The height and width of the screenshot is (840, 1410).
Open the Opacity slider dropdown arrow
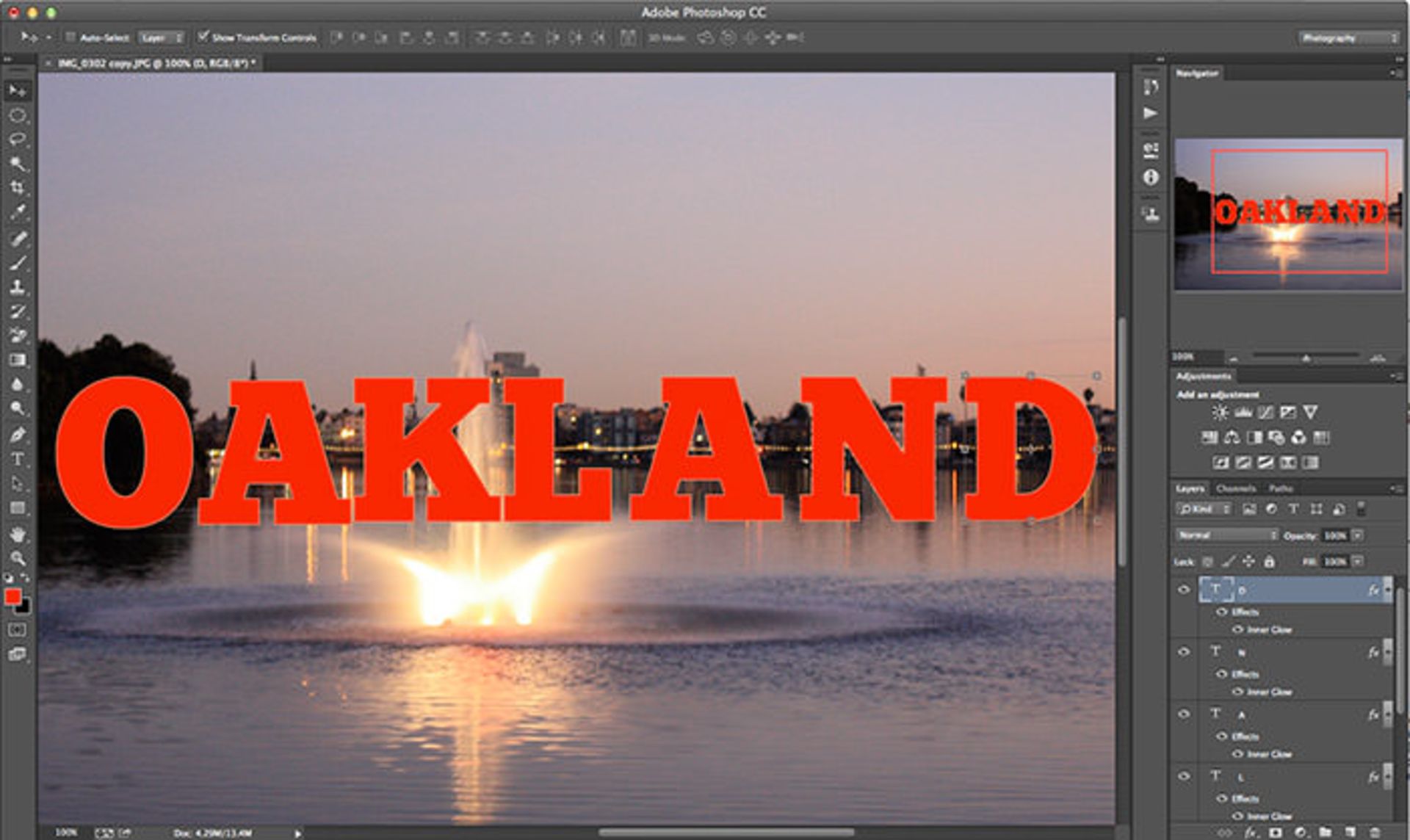tap(1358, 535)
